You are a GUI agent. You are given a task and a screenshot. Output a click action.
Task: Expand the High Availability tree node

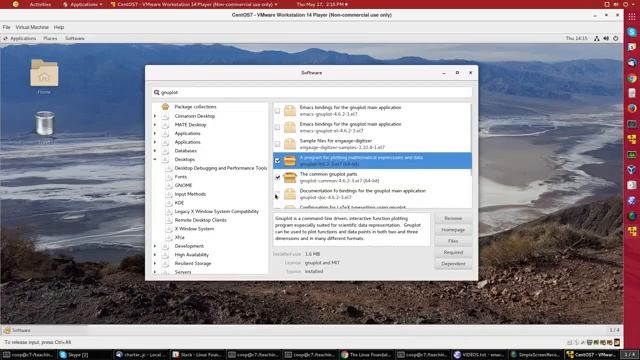click(155, 254)
